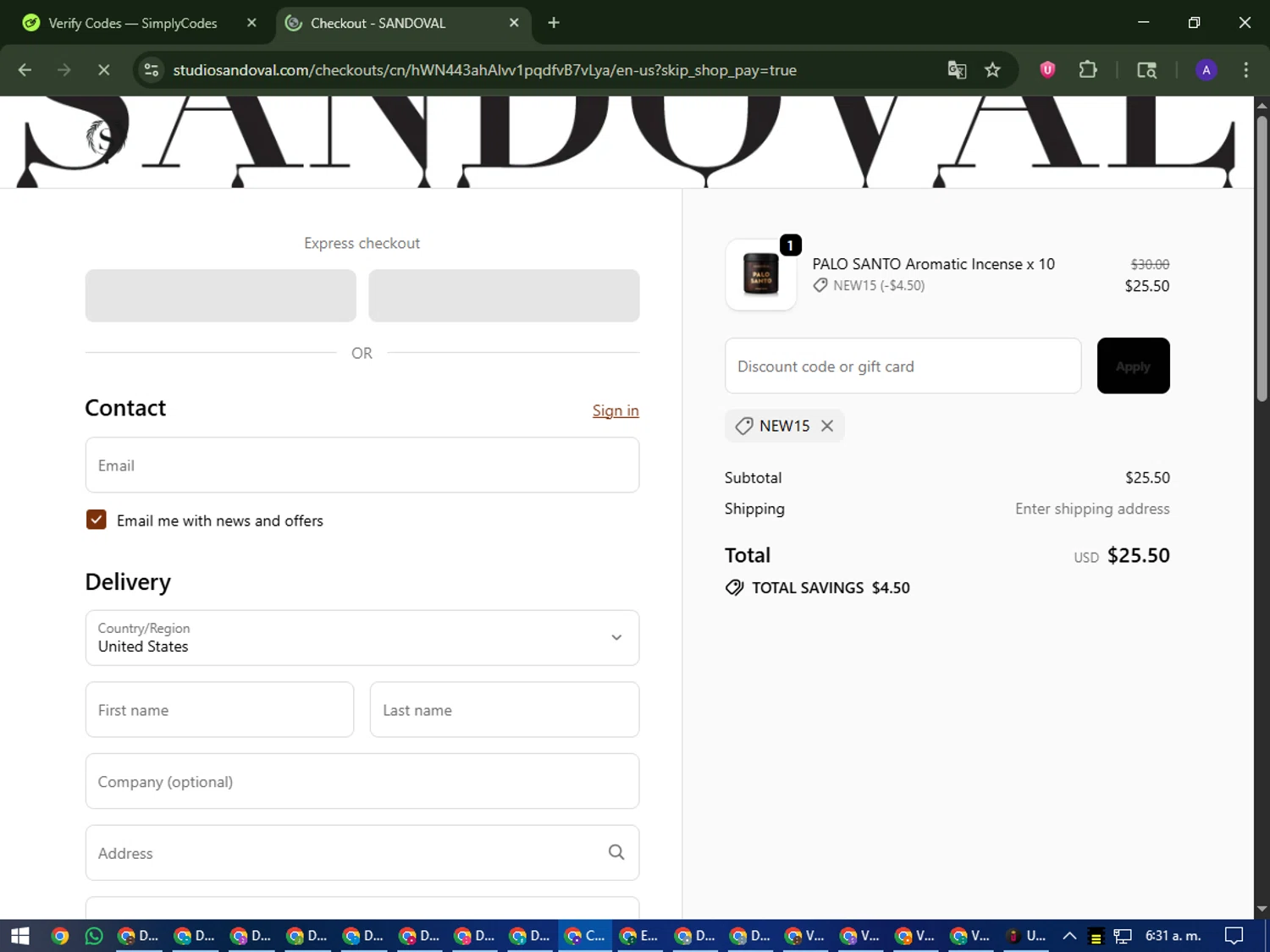Screen dimensions: 1270x952
Task: Uncheck Email me with news and offers
Action: coord(97,520)
